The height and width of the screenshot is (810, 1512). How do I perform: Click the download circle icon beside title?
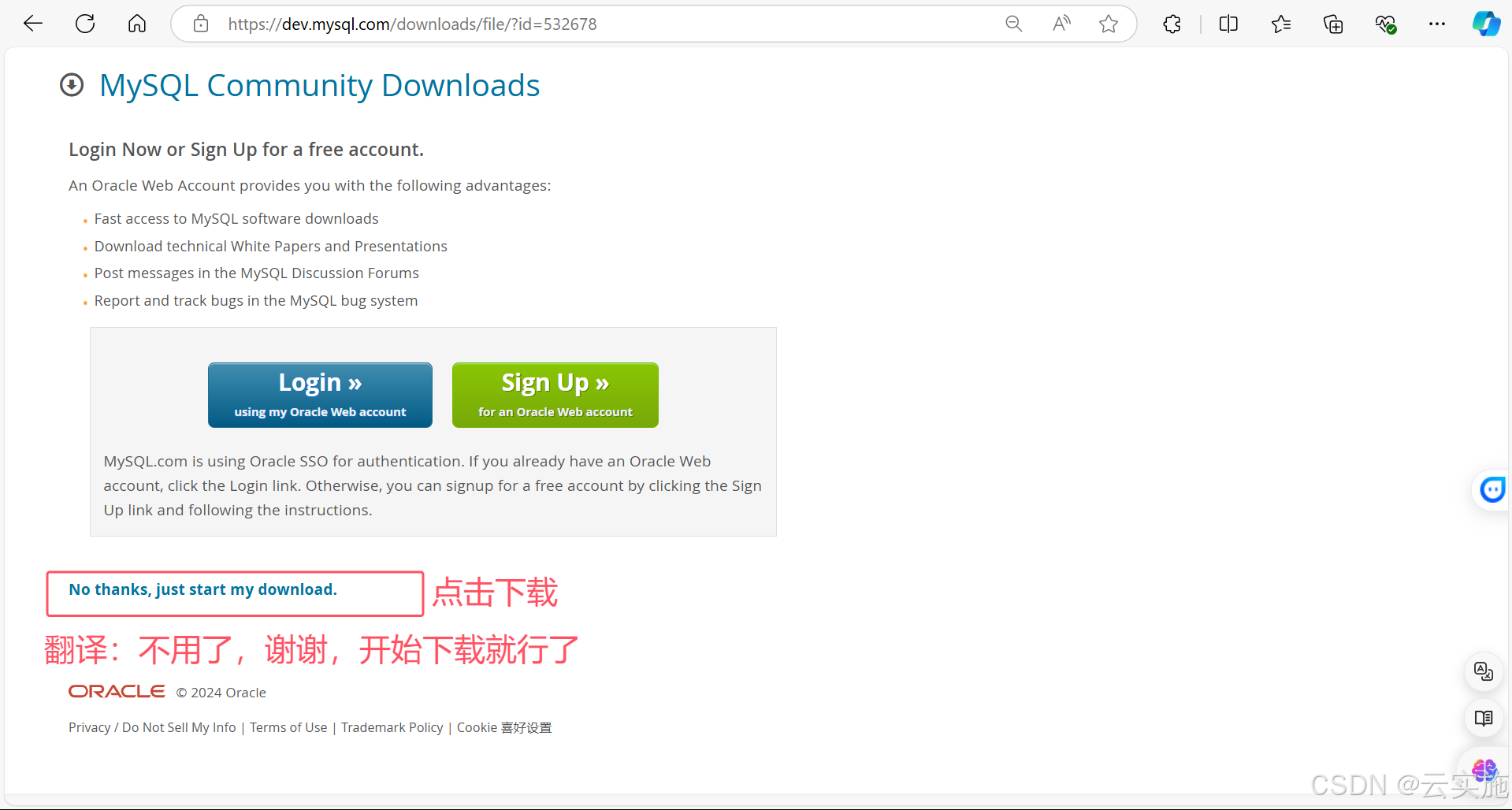[x=72, y=85]
